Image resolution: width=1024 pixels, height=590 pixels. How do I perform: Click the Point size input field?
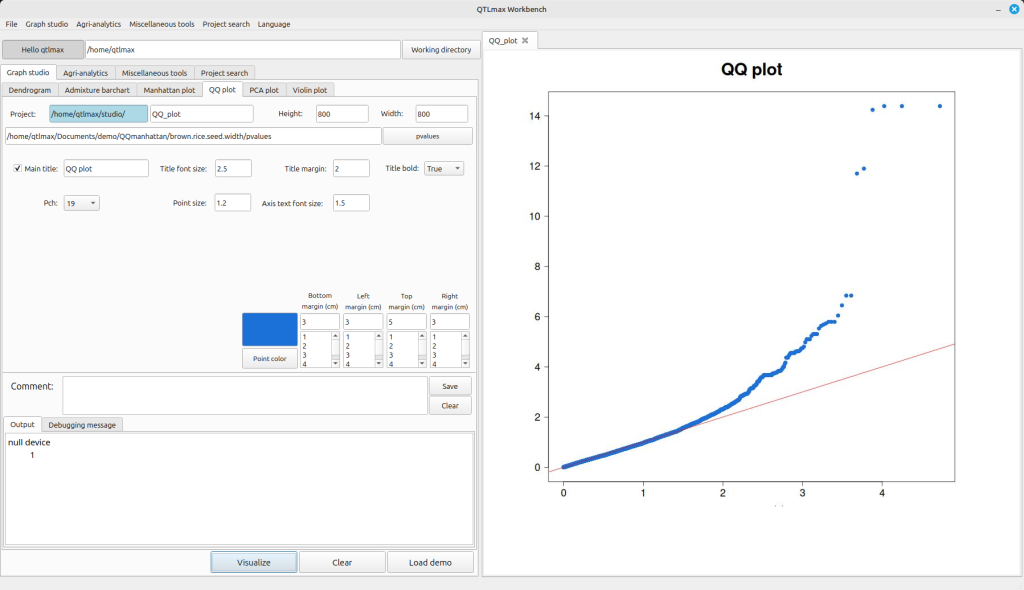point(232,203)
